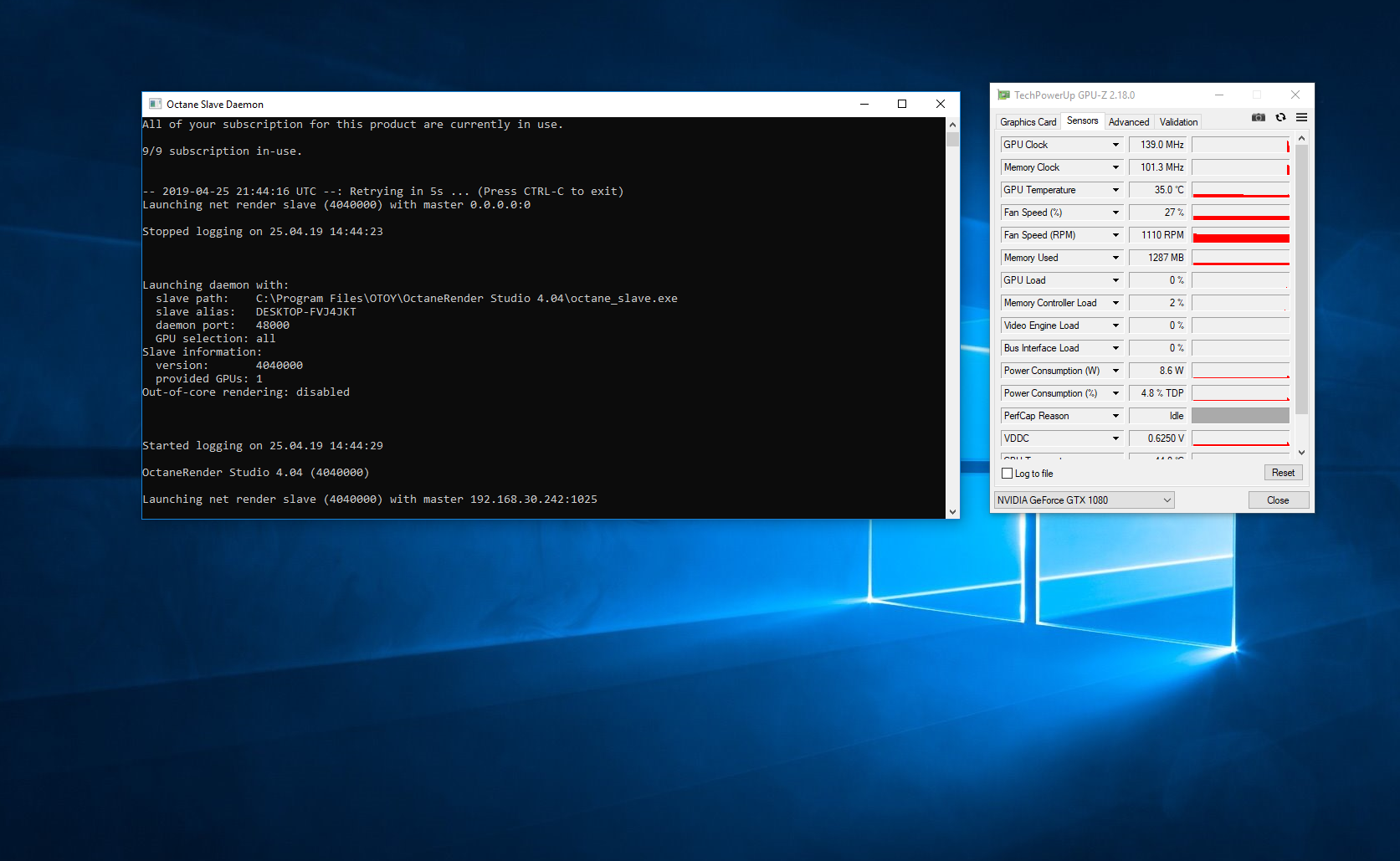Click the GPU-Z sensor list scroll down arrow

(1301, 453)
